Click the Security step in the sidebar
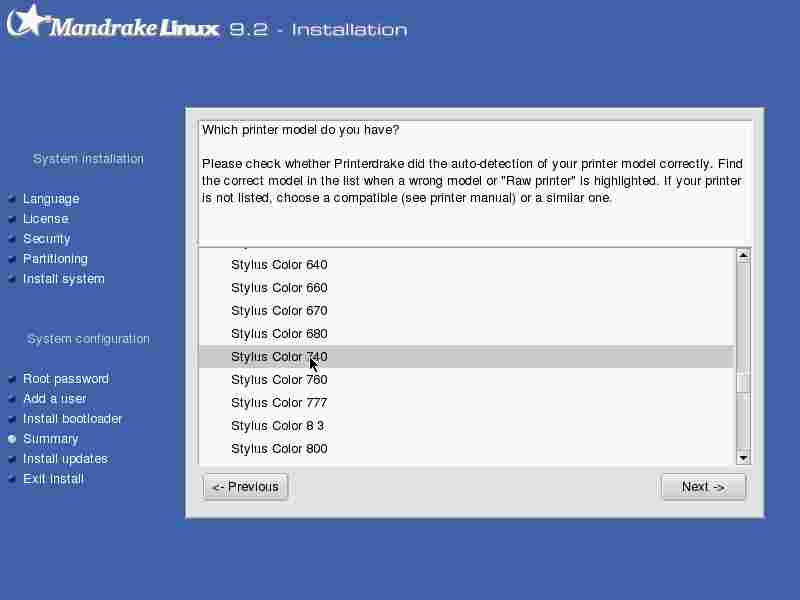Screen dimensions: 800x600 pyautogui.click(x=47, y=239)
